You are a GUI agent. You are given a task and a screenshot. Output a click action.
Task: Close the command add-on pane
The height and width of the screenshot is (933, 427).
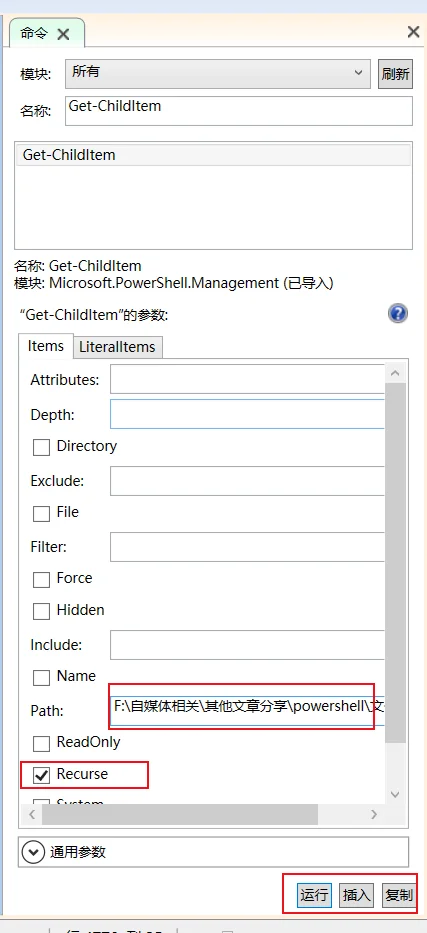click(x=413, y=32)
